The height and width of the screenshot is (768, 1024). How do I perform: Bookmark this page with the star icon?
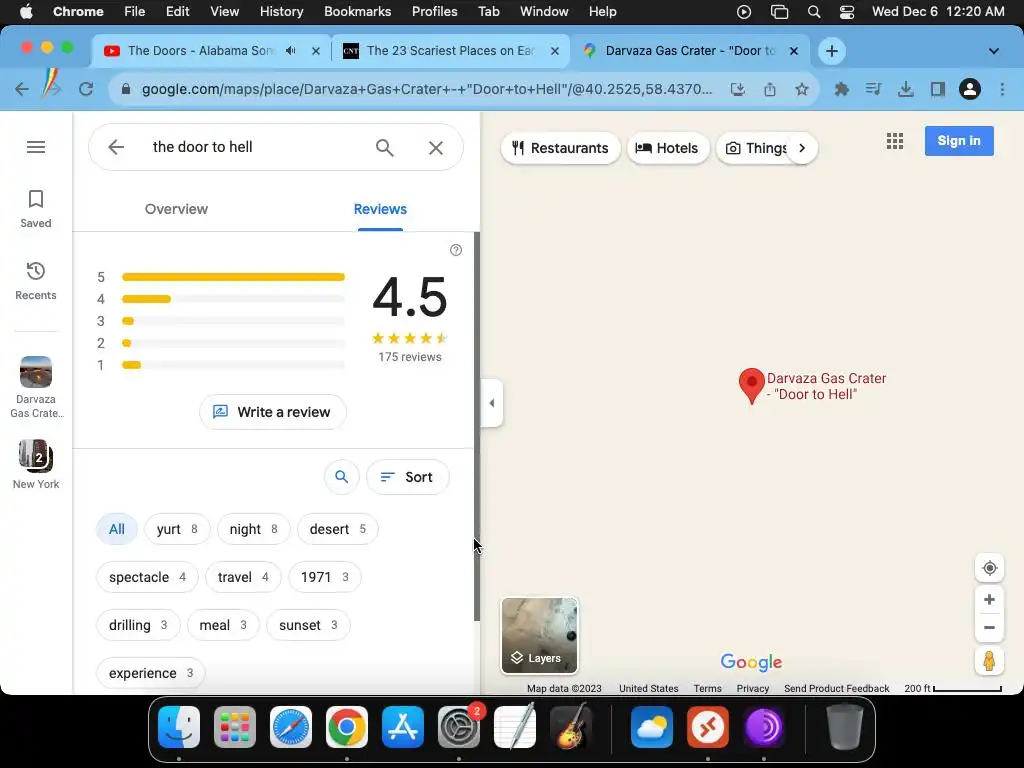[802, 89]
